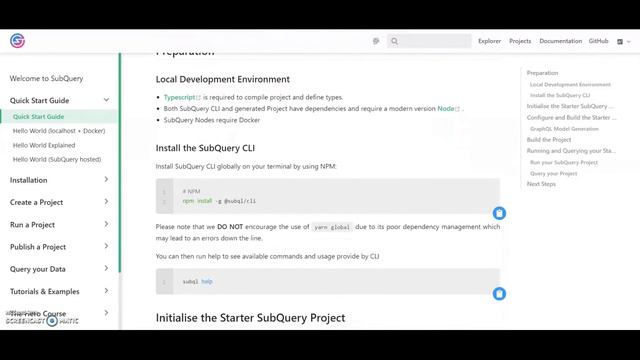Expand the Query your Data chevron
This screenshot has height=360, width=640.
pos(106,268)
